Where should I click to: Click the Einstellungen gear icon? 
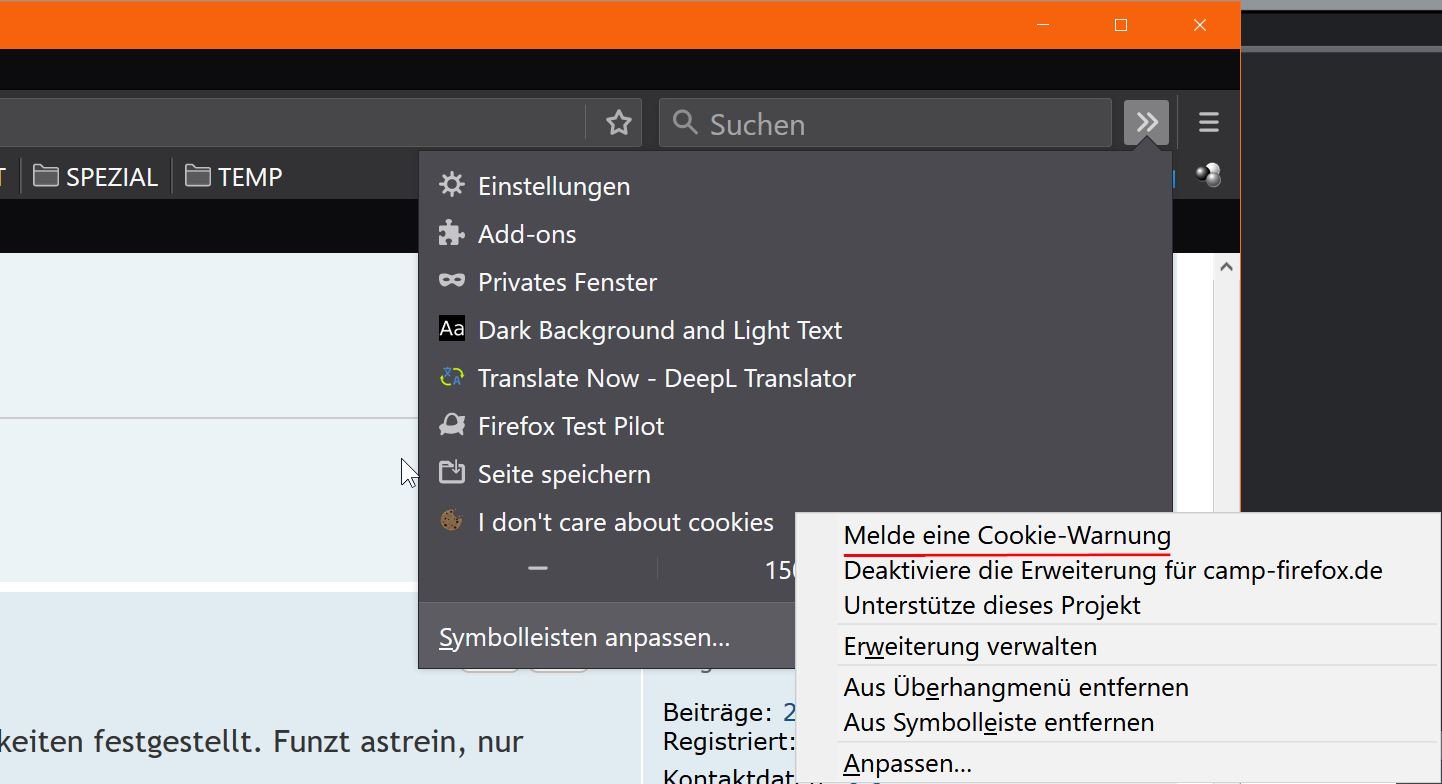coord(452,185)
